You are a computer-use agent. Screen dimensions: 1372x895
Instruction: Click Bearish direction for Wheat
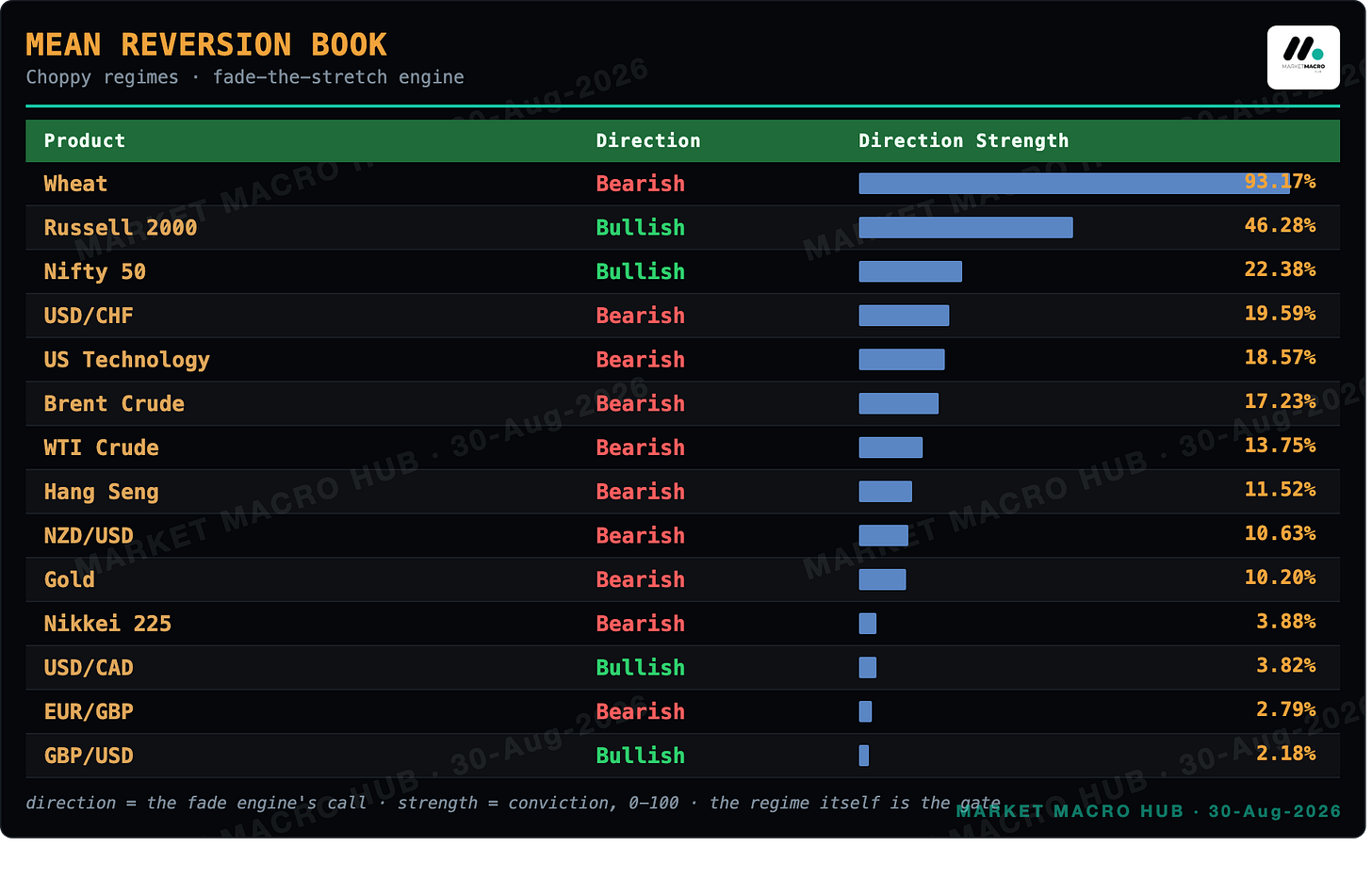641,184
